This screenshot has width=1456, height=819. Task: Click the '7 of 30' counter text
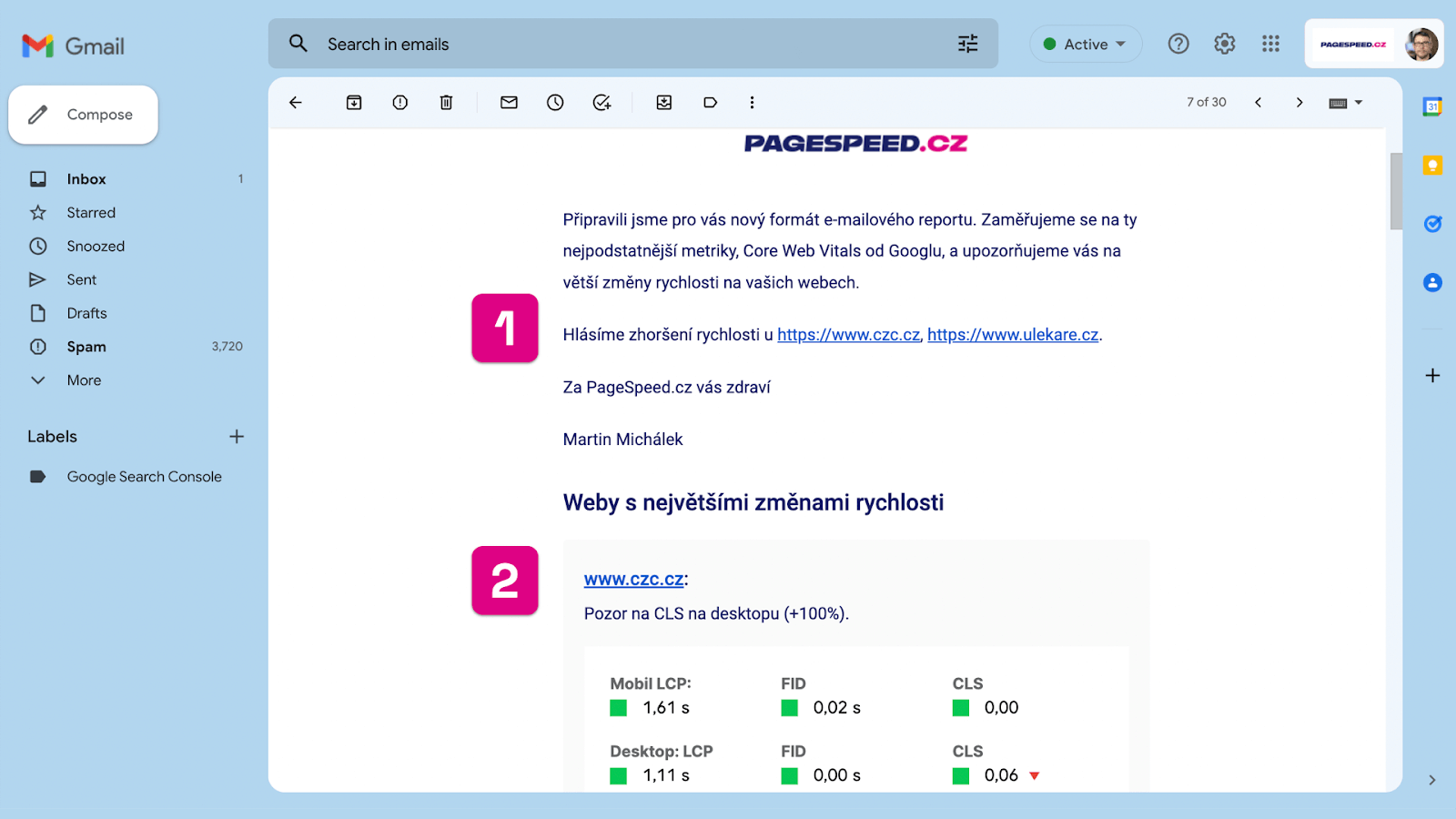point(1206,103)
